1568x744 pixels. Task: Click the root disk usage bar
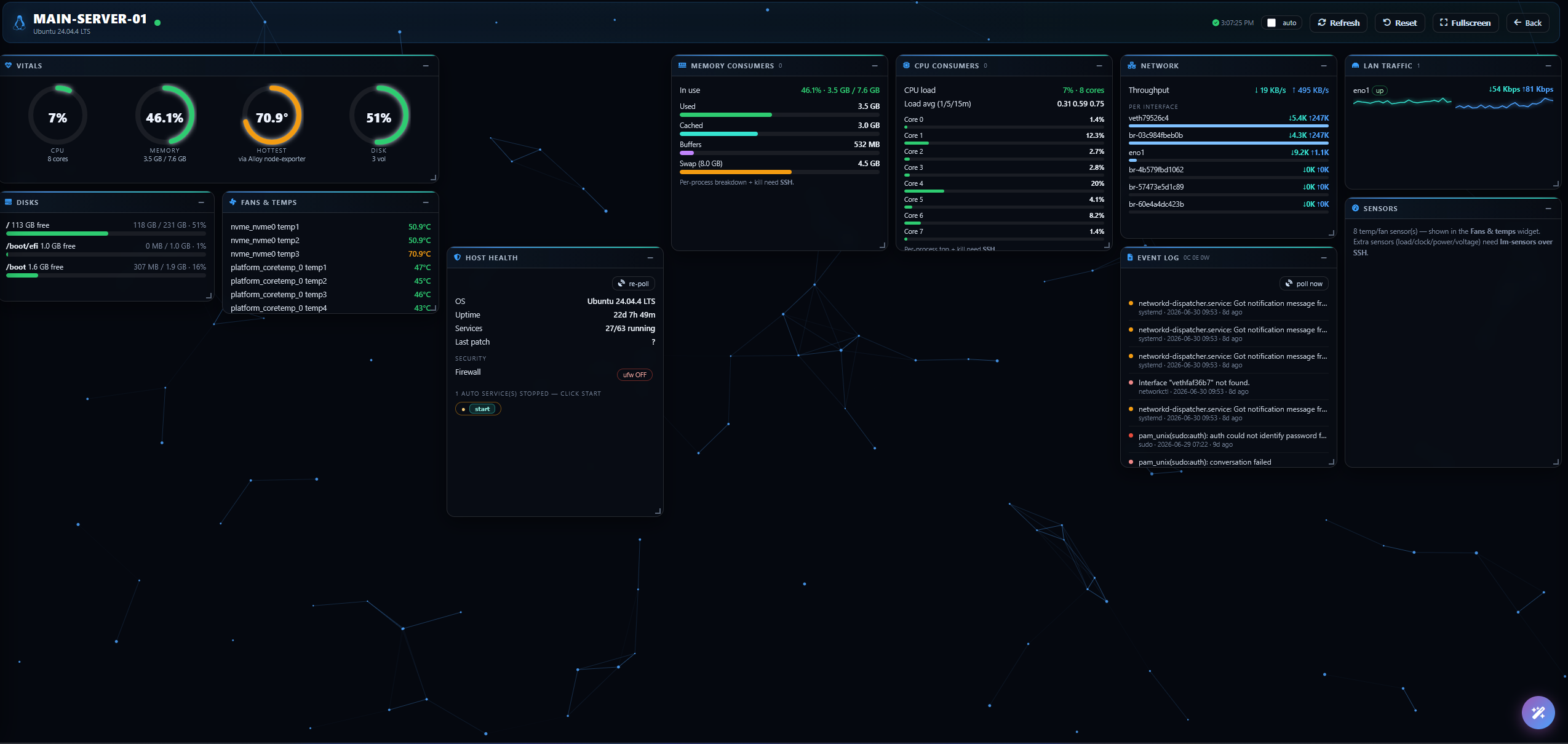(x=106, y=234)
